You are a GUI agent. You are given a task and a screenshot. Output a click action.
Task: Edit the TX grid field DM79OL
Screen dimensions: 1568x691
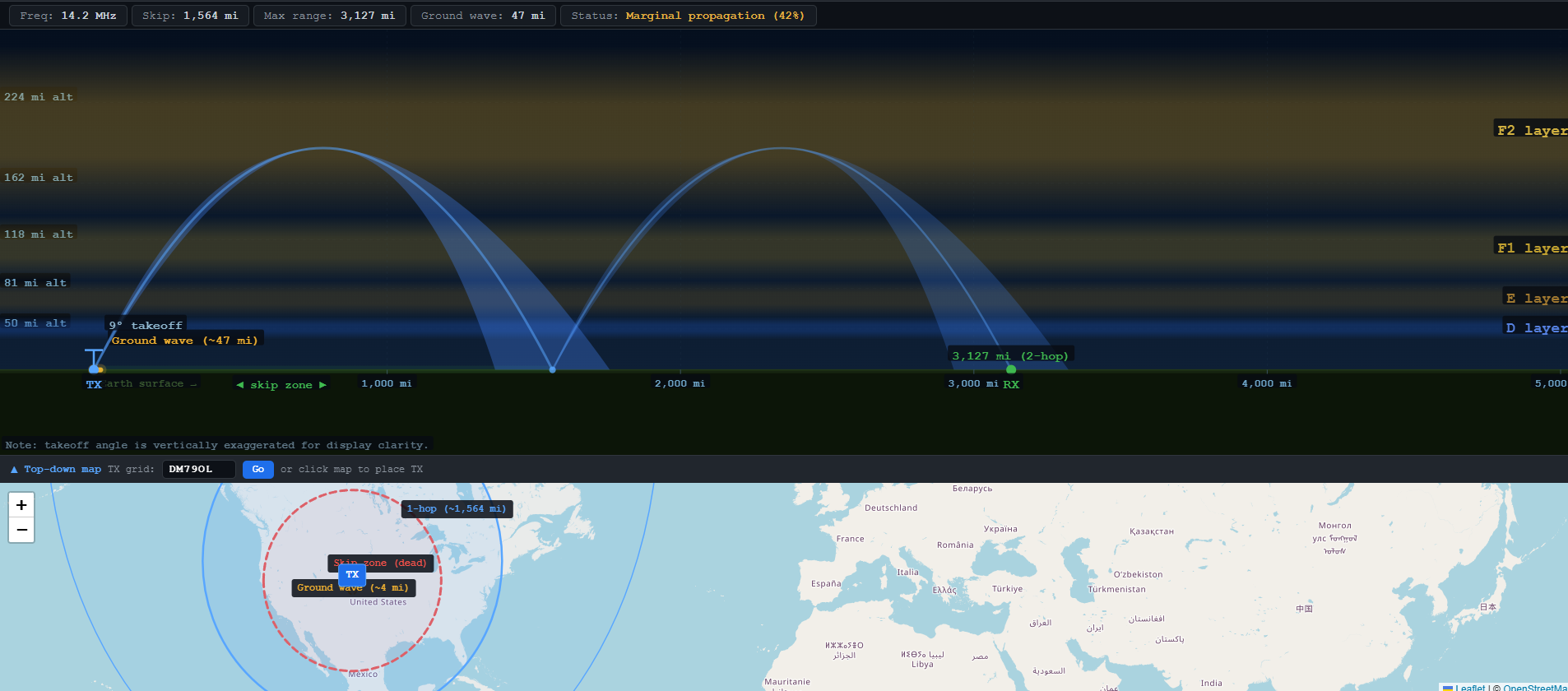click(x=199, y=469)
